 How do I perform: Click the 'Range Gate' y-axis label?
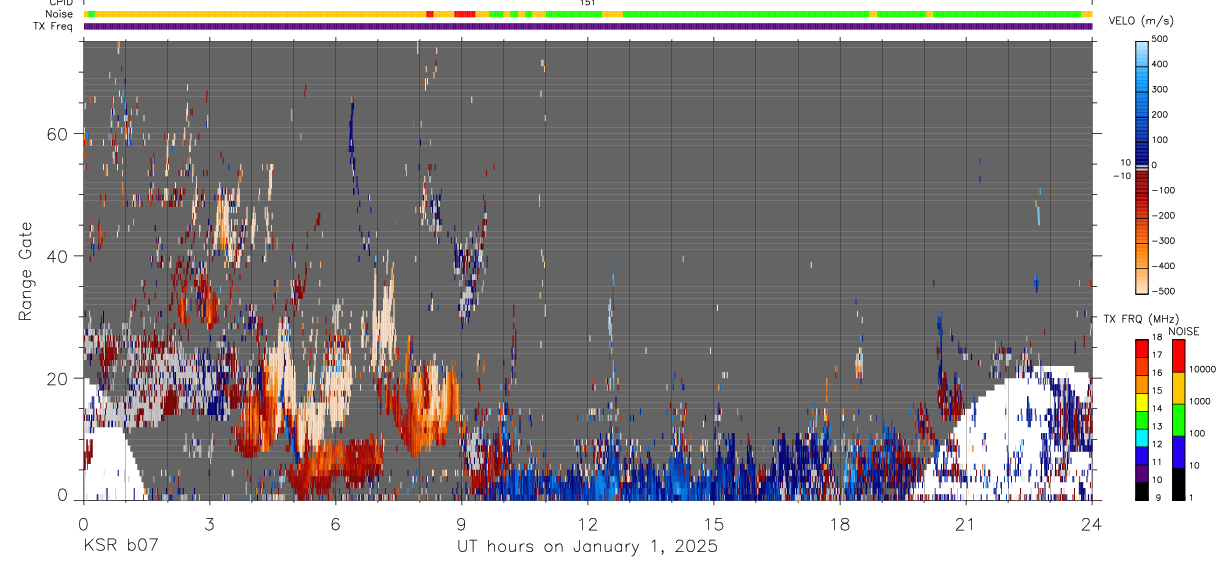coord(26,271)
